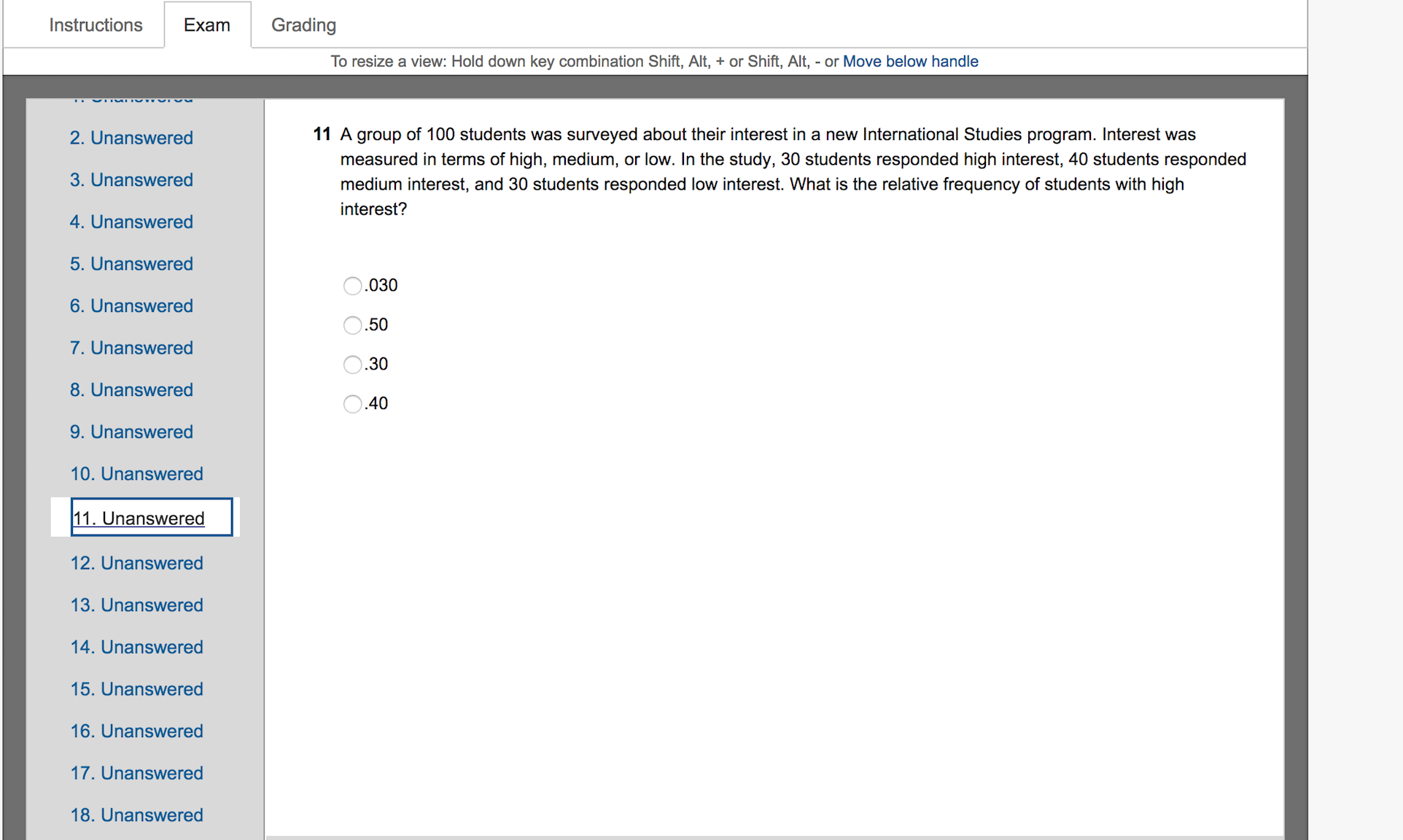The width and height of the screenshot is (1403, 840).
Task: Navigate to question 7 Unanswered
Action: point(131,348)
